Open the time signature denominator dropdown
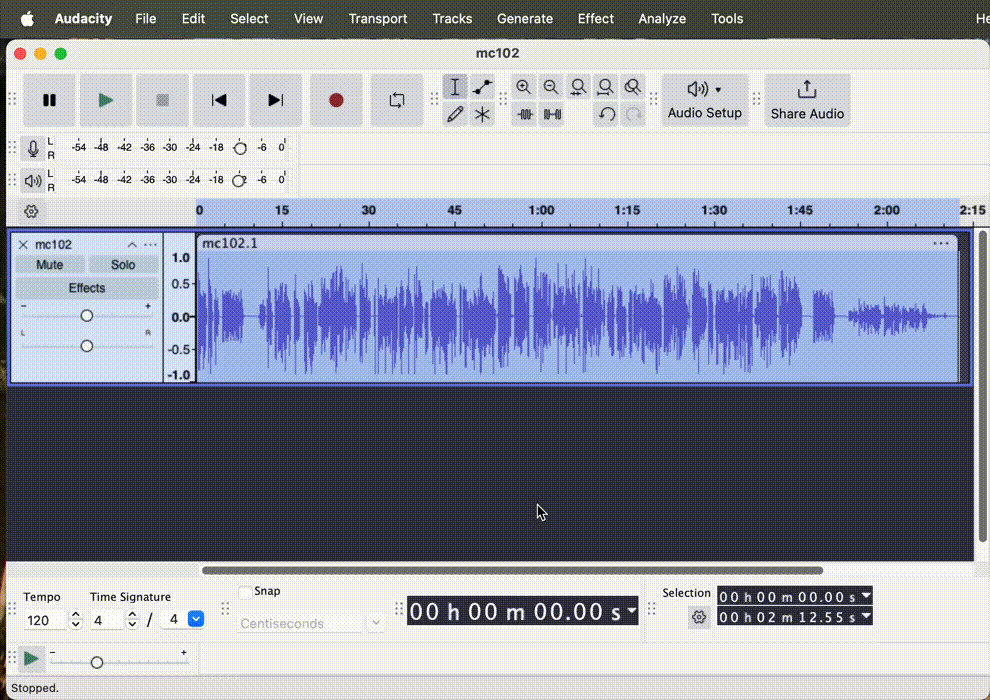Viewport: 990px width, 700px height. click(196, 619)
